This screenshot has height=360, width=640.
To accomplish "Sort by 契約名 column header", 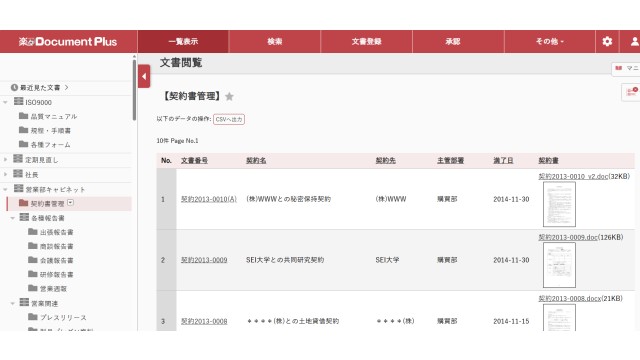I will click(x=256, y=160).
